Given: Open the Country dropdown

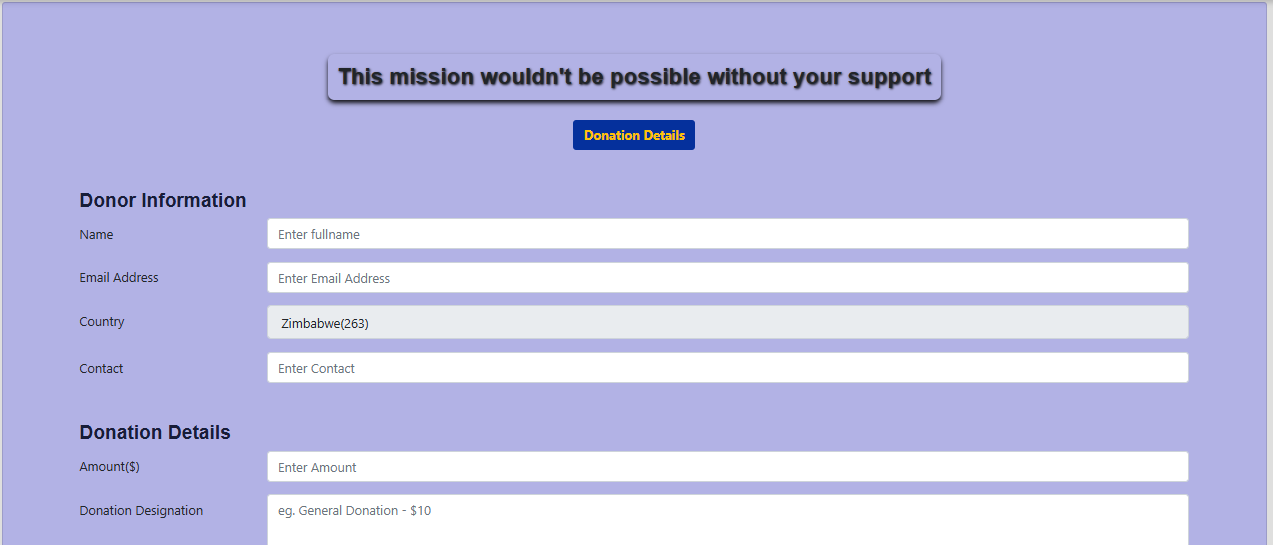Looking at the screenshot, I should pyautogui.click(x=727, y=323).
